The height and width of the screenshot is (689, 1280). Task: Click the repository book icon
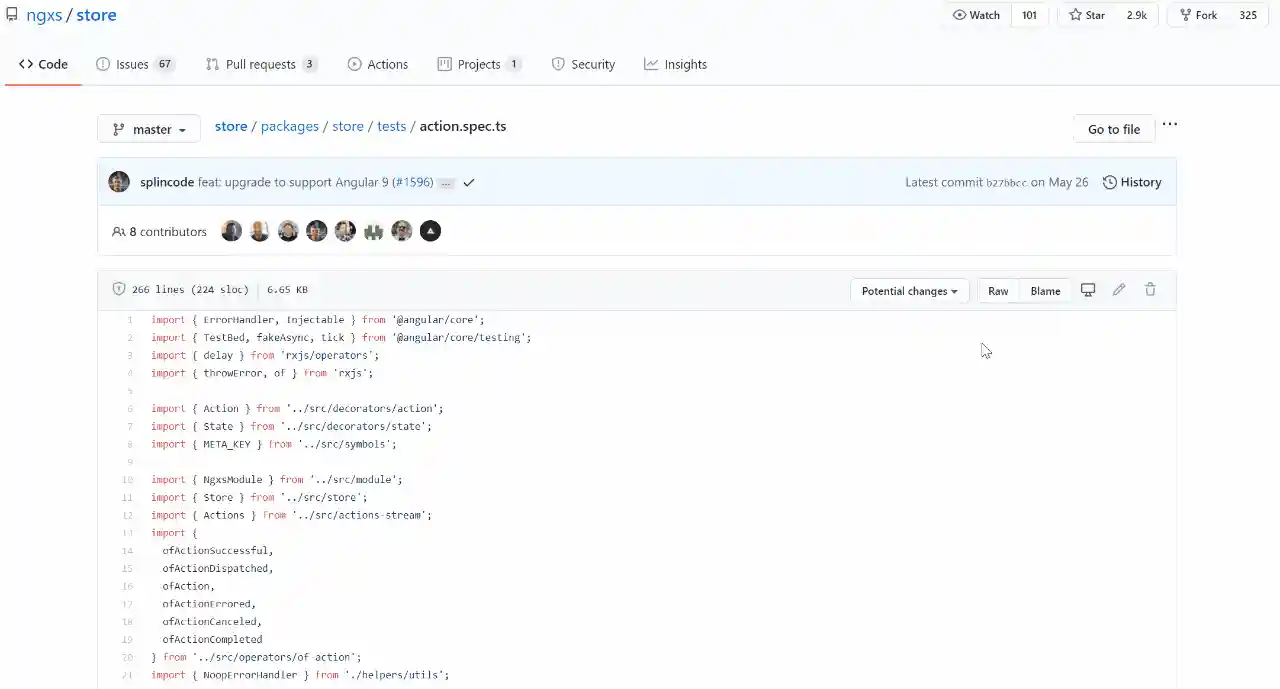point(11,15)
